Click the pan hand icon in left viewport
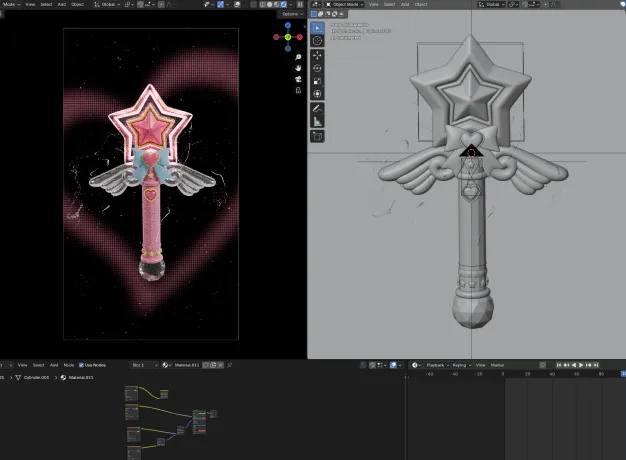This screenshot has width=626, height=460. coord(298,68)
